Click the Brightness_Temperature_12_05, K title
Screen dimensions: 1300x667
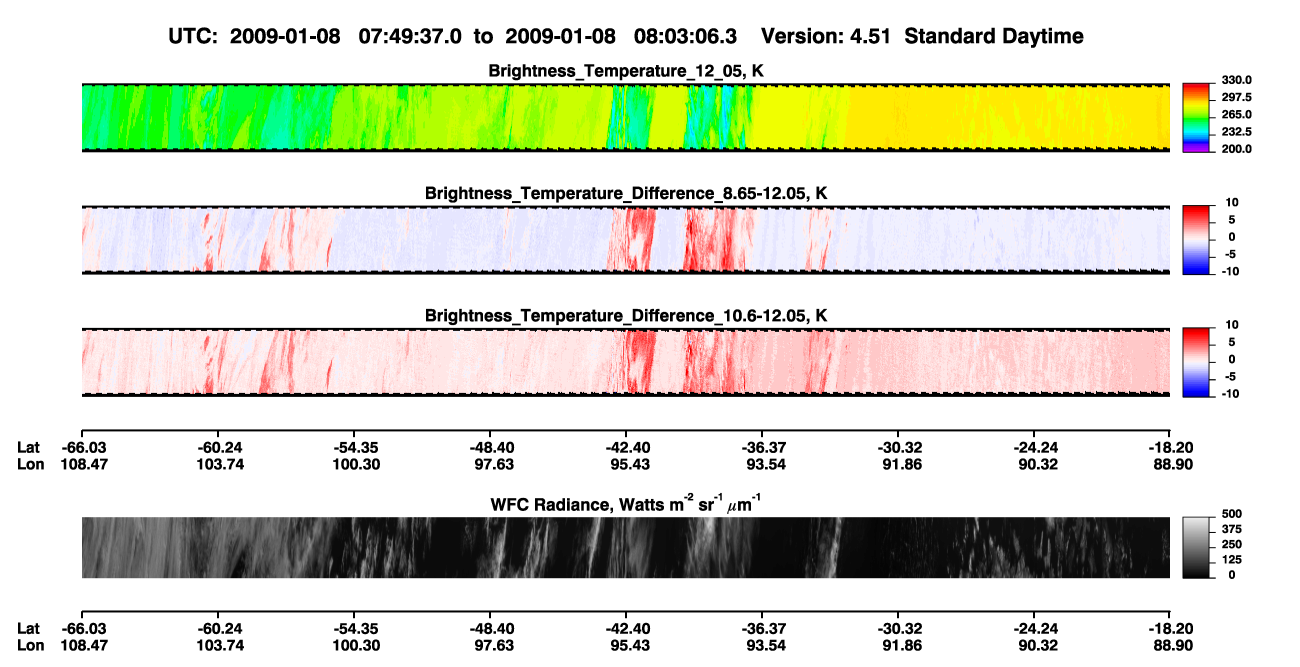pyautogui.click(x=627, y=71)
